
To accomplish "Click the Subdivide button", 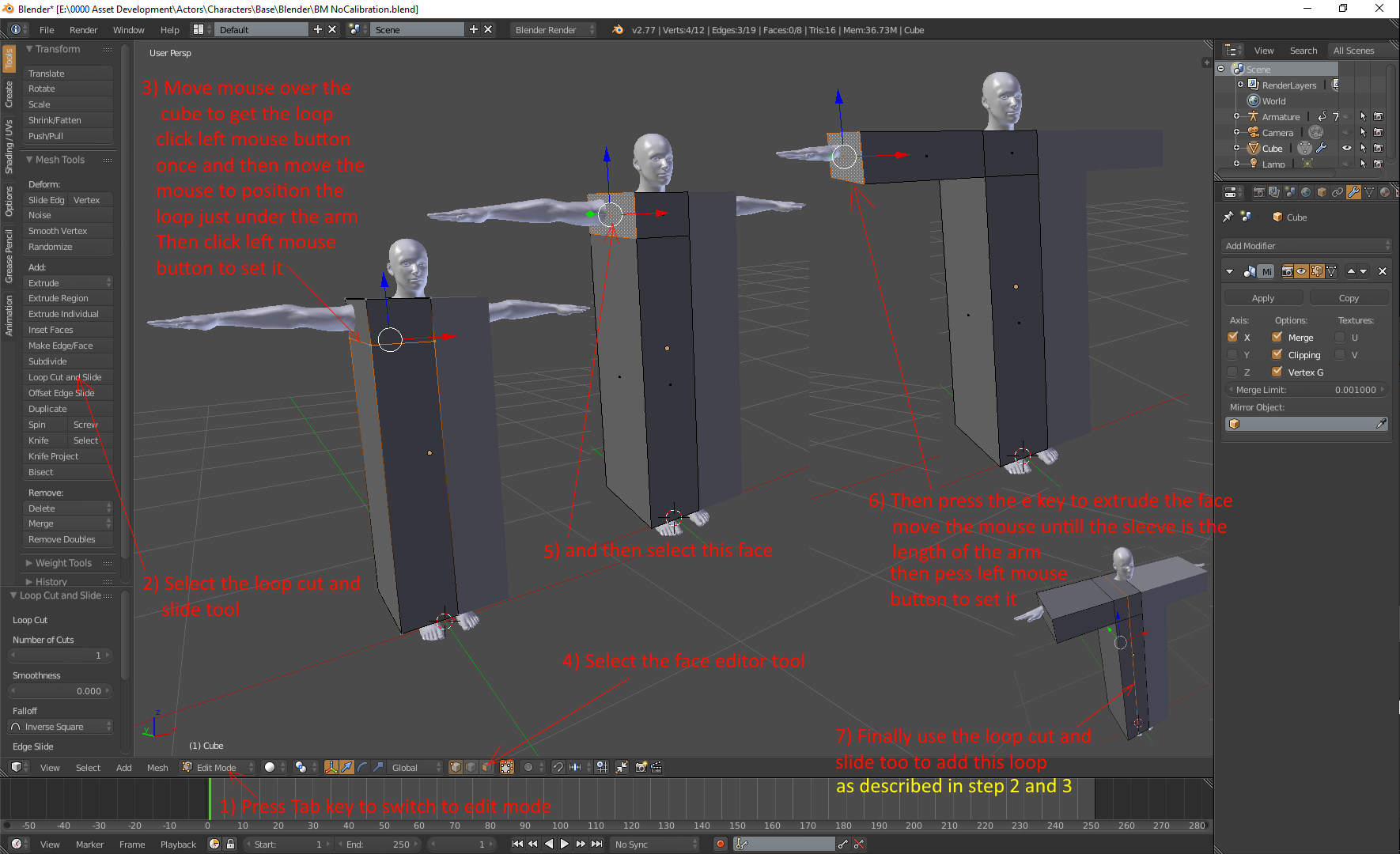I will 68,361.
